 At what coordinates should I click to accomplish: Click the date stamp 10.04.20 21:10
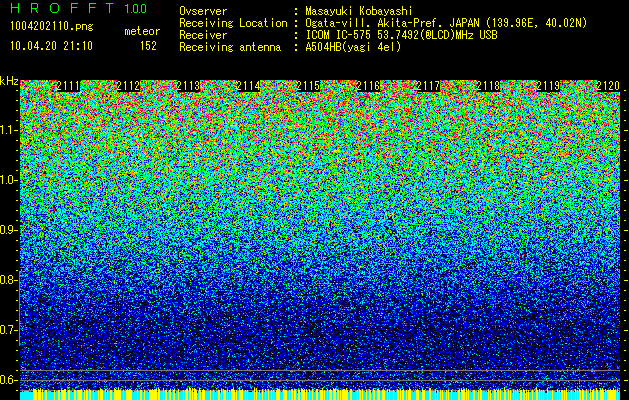coord(51,46)
